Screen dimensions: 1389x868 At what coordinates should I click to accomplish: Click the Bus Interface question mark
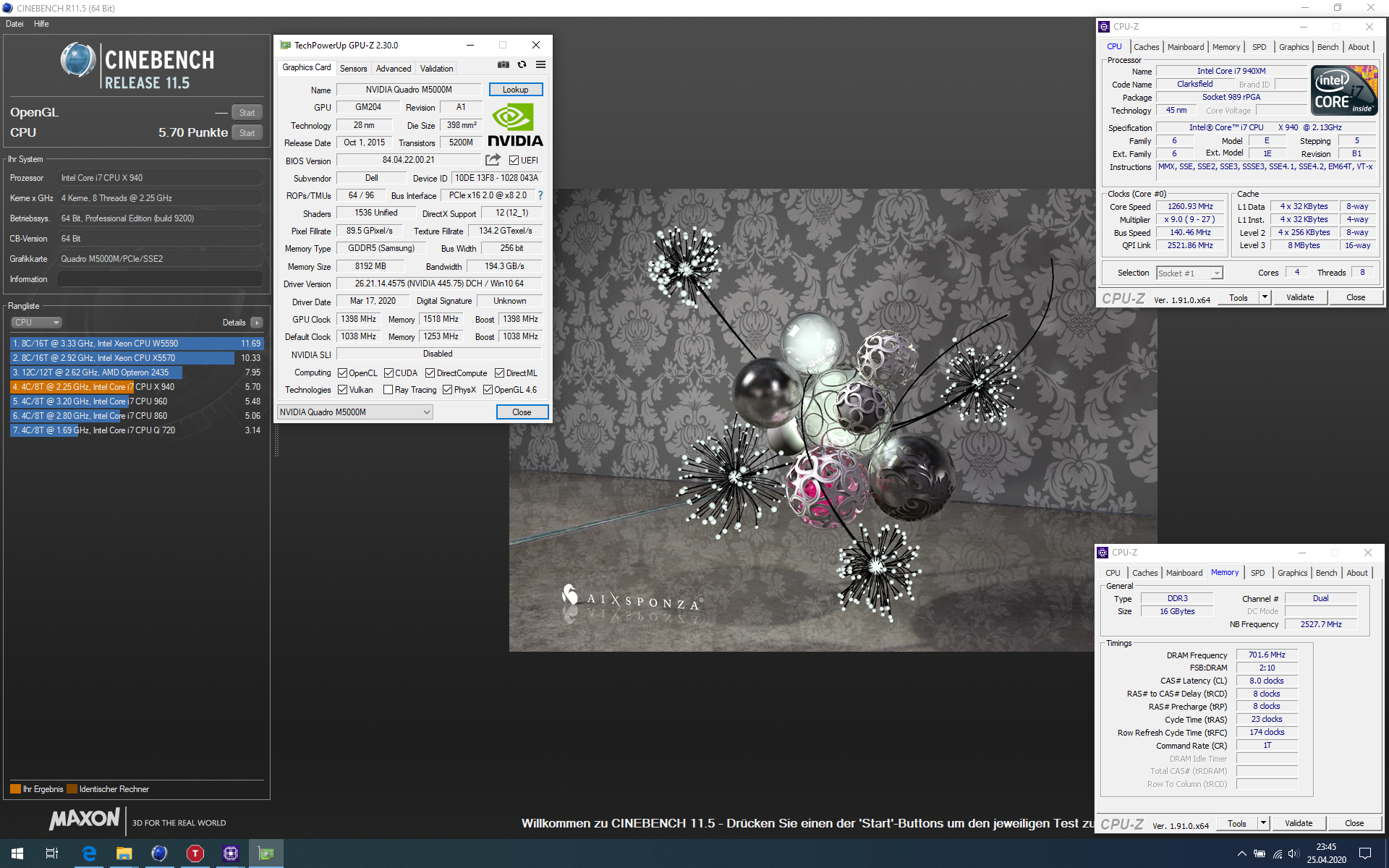(x=540, y=195)
